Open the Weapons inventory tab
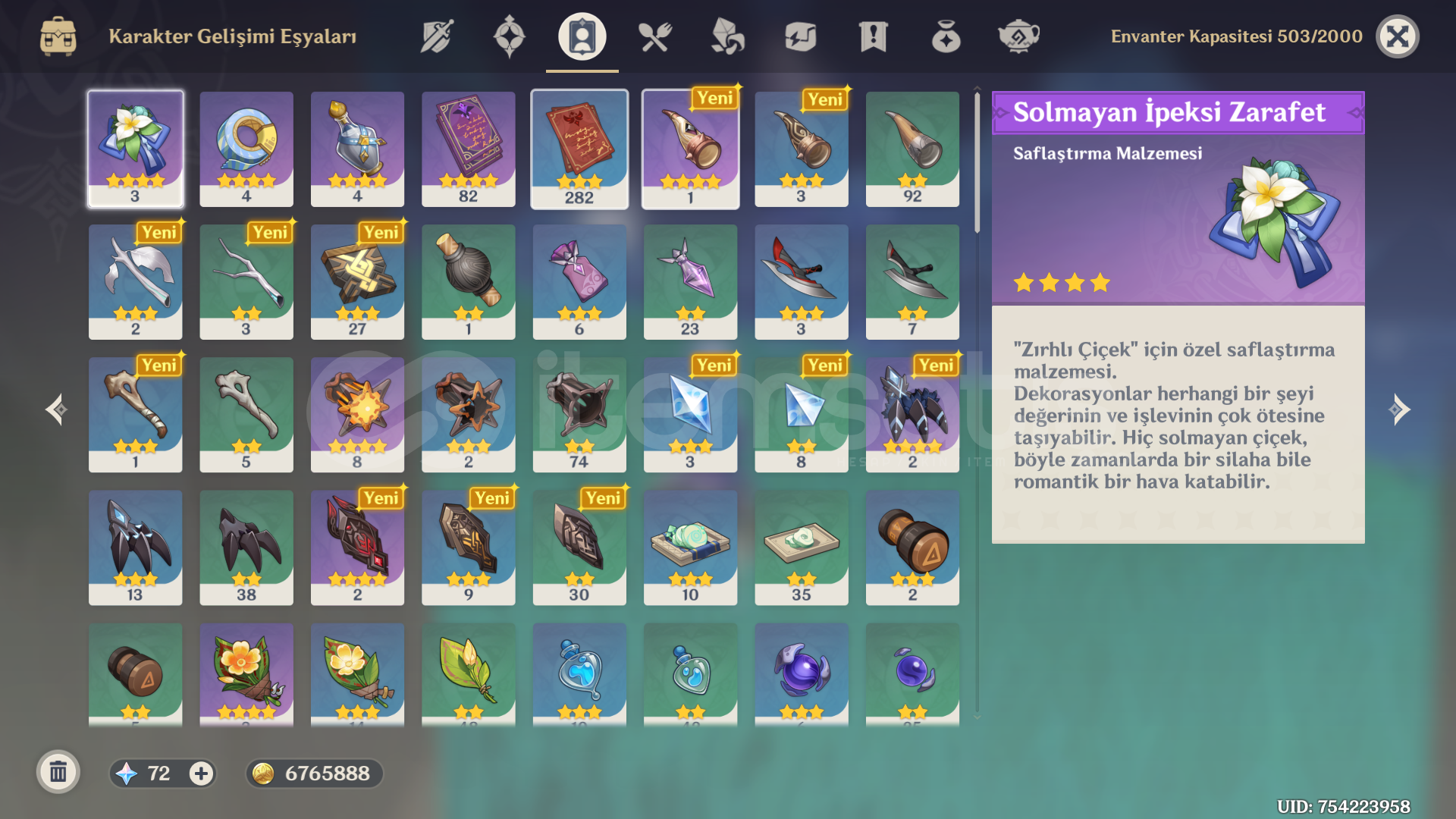Viewport: 1456px width, 819px height. pos(437,36)
